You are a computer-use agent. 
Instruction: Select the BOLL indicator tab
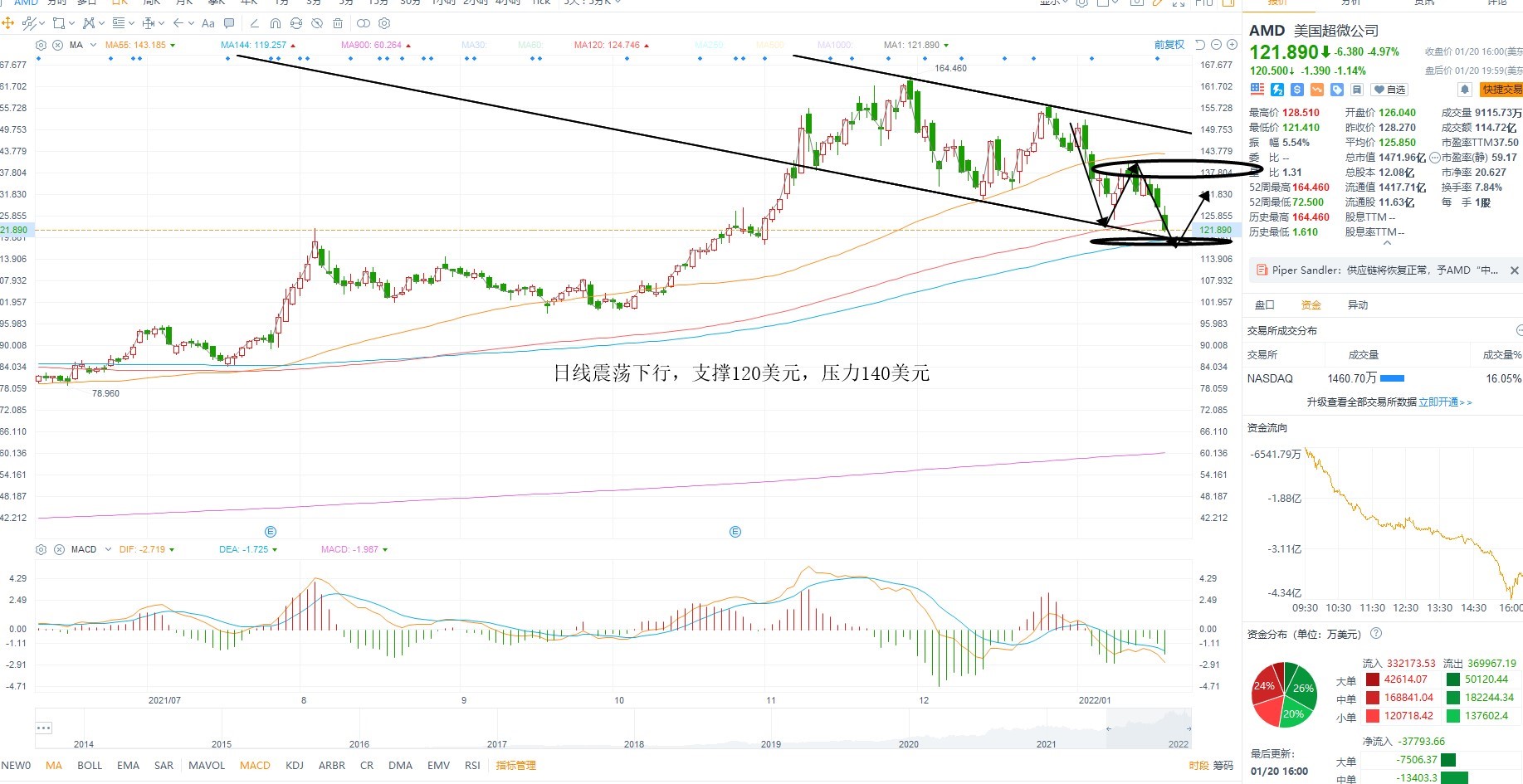coord(90,765)
